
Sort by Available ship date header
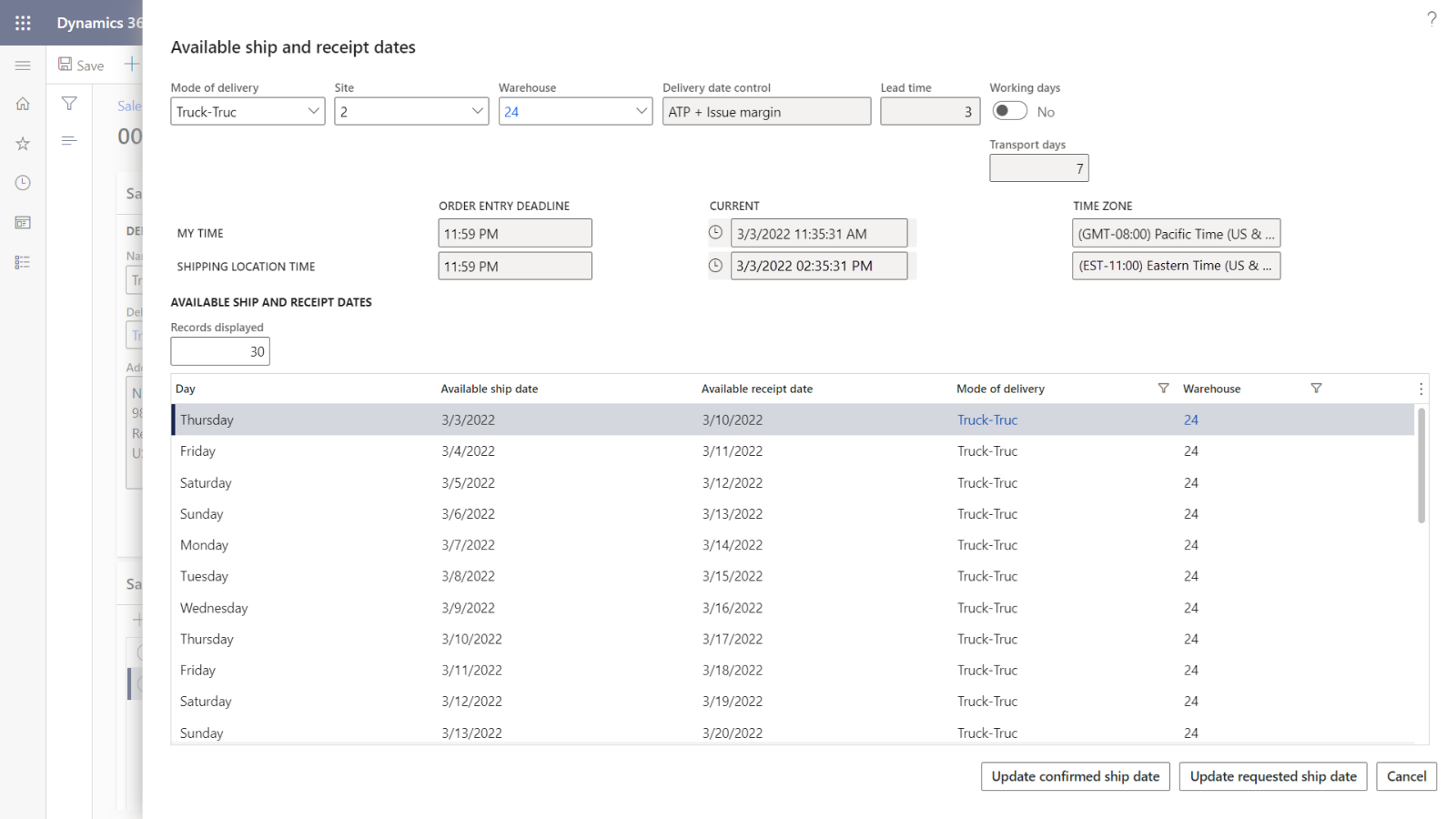[x=490, y=389]
